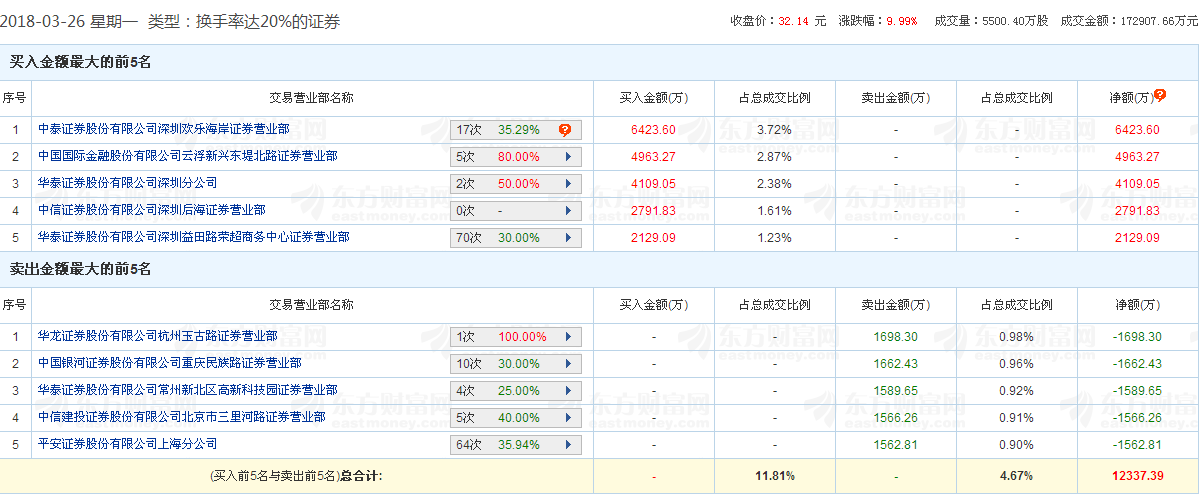Click buy amount 4963.27 in row 2
This screenshot has height=494, width=1201.
[x=653, y=157]
